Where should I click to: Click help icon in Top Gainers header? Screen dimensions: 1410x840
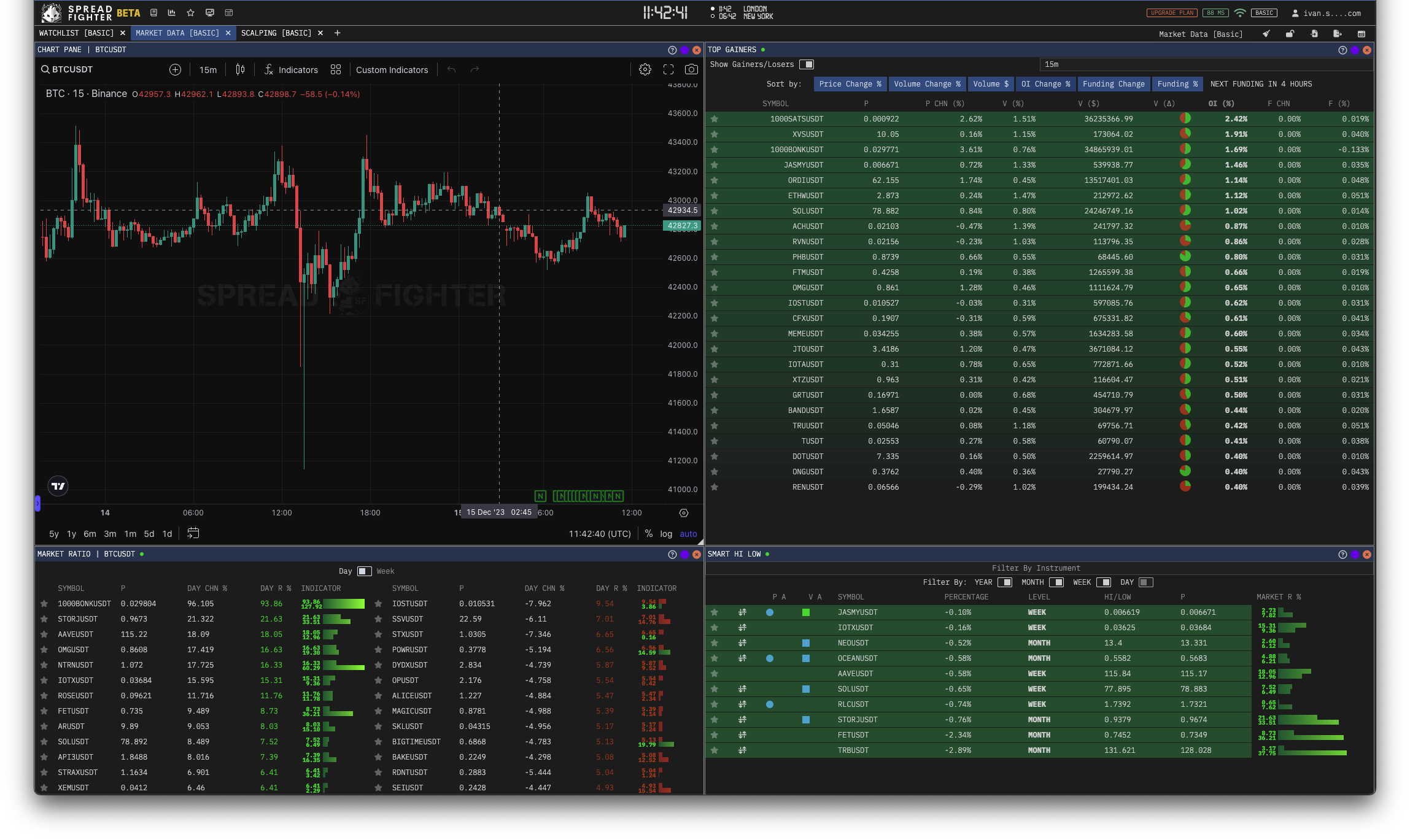(1342, 50)
